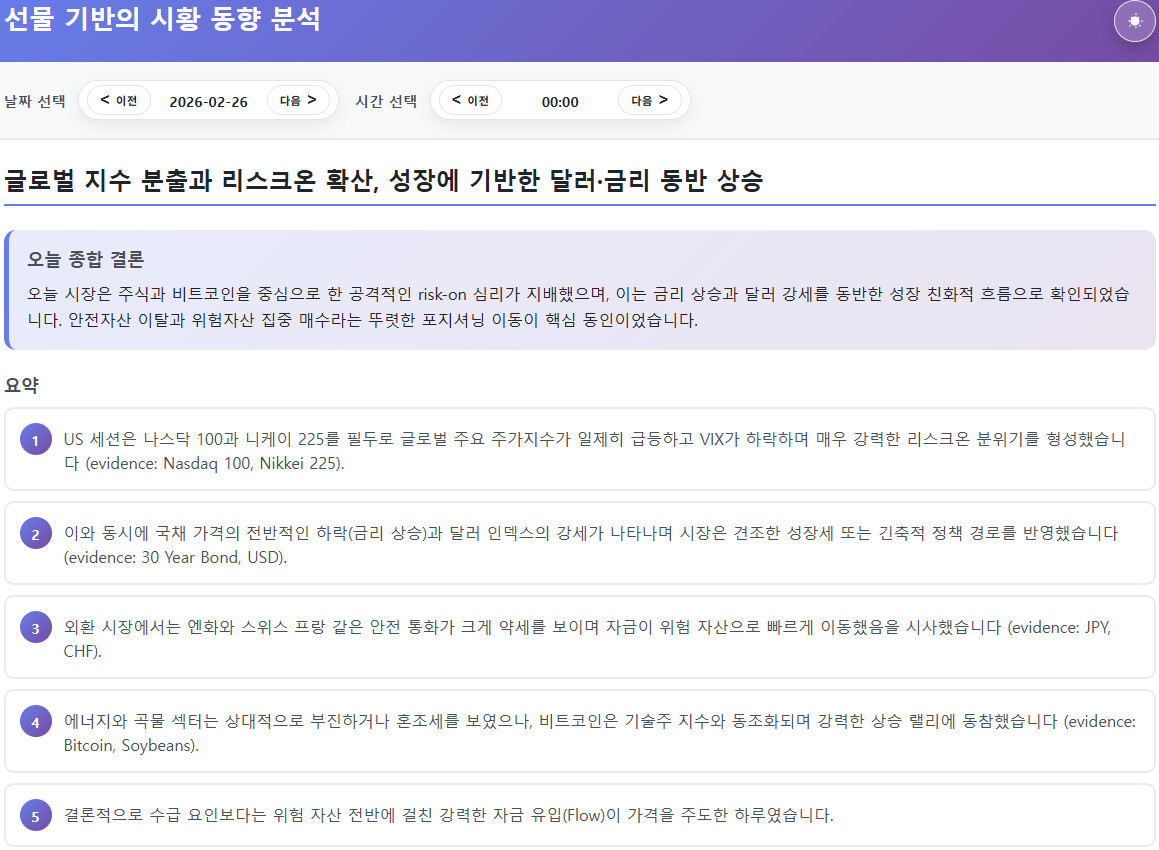Select the number 3 summary badge

[x=35, y=629]
